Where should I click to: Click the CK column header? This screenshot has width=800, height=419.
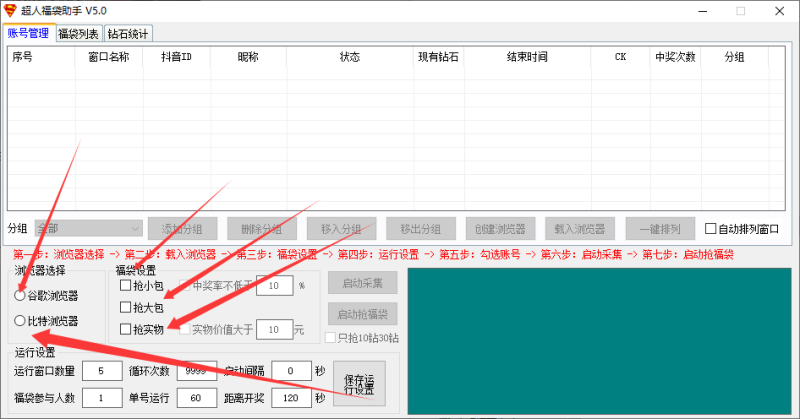pos(620,57)
